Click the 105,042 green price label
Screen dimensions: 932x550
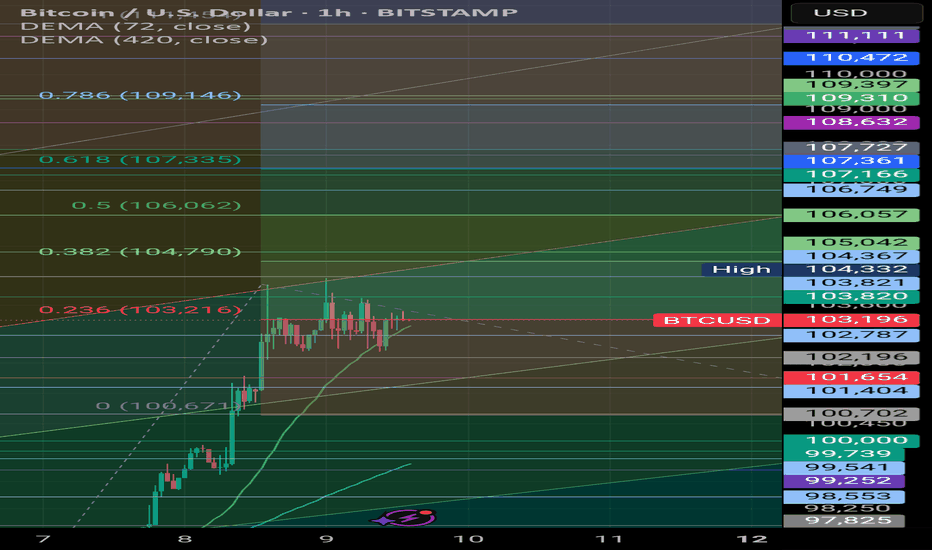tap(852, 243)
